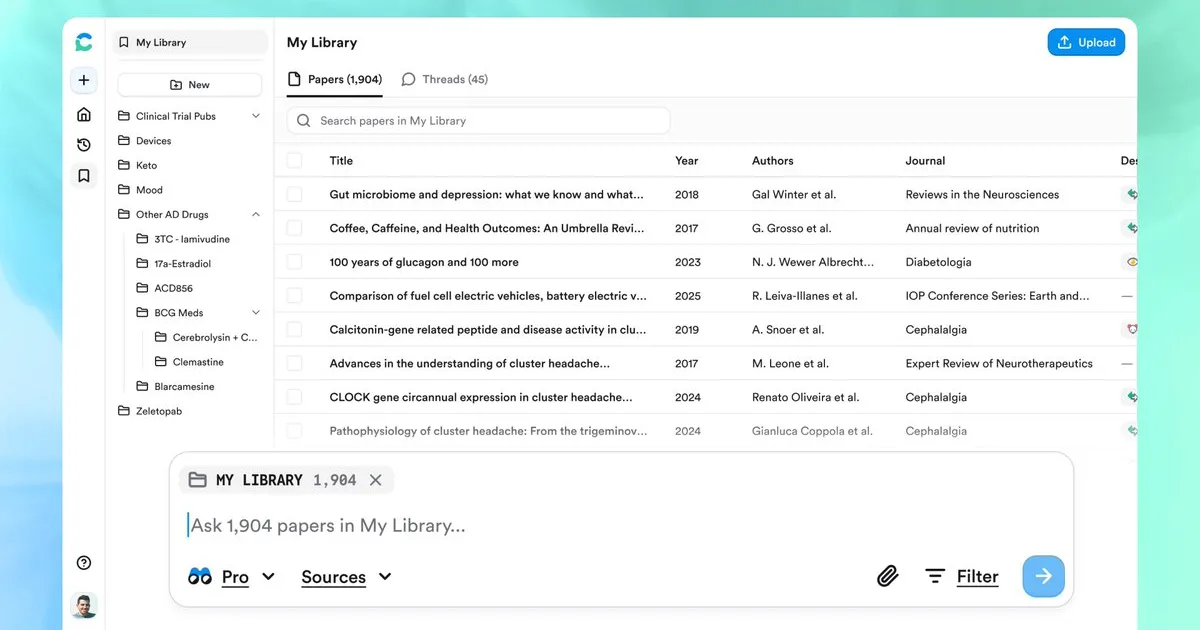The height and width of the screenshot is (630, 1200).
Task: Click folder icon of Clinical Trial Pubs
Action: 124,116
